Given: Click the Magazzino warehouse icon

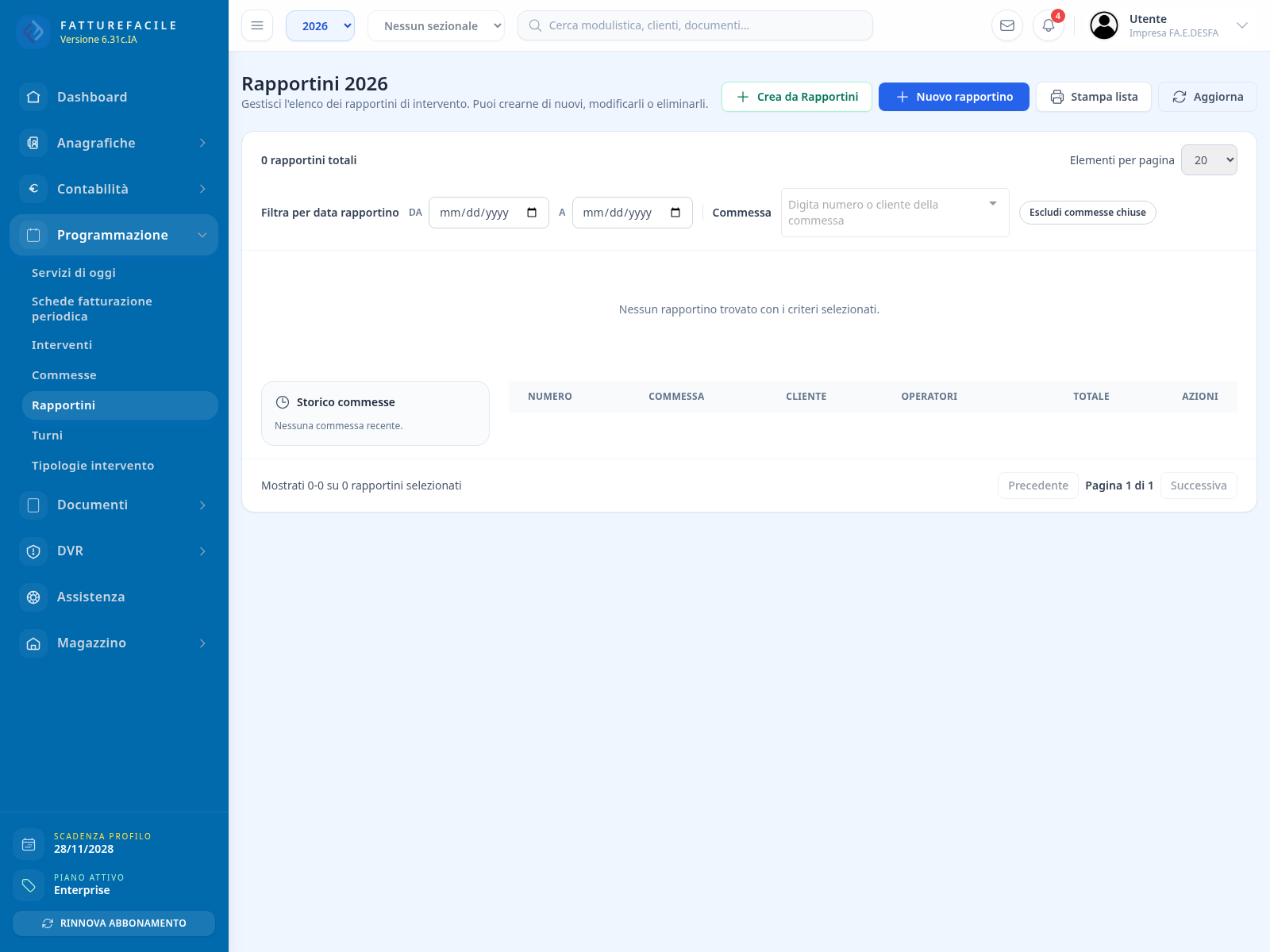Looking at the screenshot, I should [33, 643].
